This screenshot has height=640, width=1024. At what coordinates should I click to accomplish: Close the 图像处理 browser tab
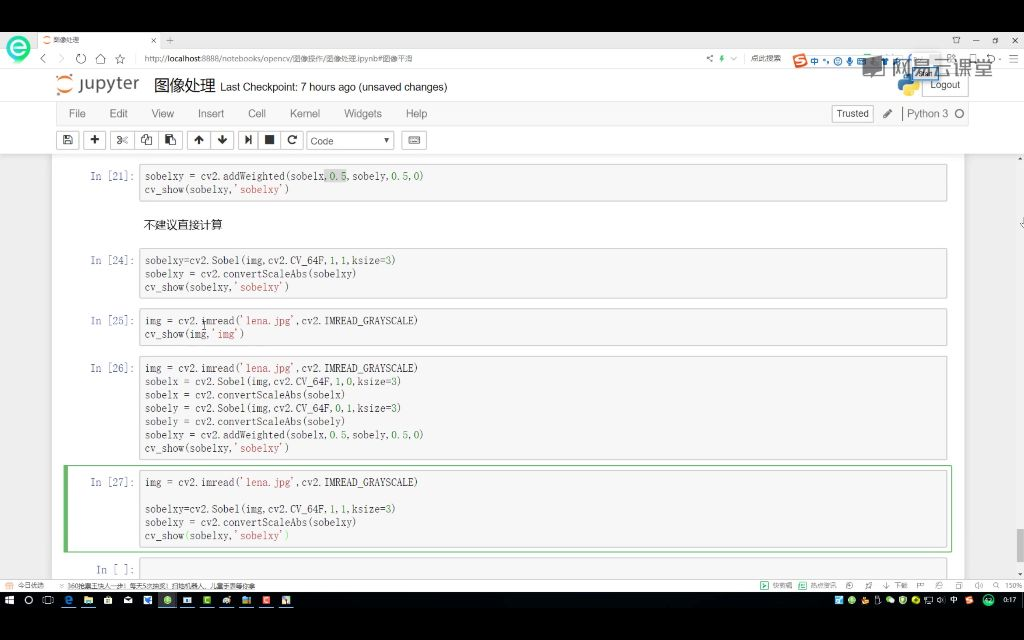[153, 40]
